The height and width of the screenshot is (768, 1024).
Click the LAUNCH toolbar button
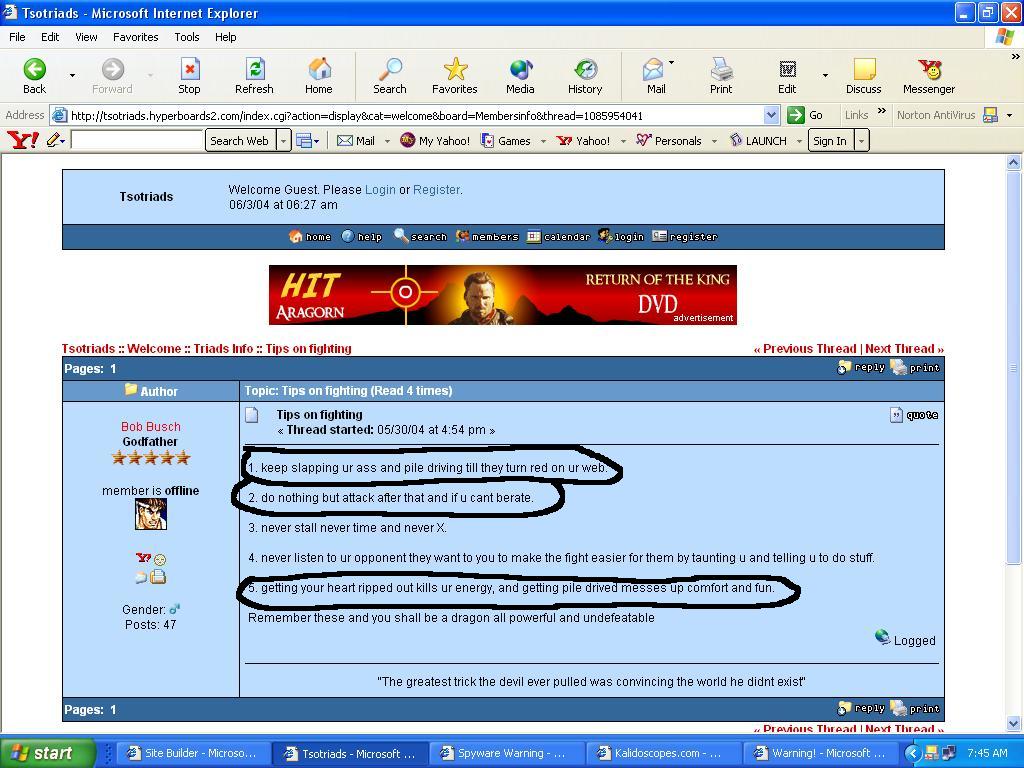758,140
